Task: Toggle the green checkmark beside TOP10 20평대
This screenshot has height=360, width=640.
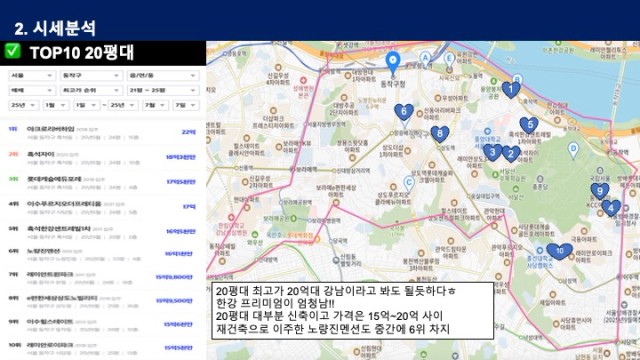Action: 12,51
